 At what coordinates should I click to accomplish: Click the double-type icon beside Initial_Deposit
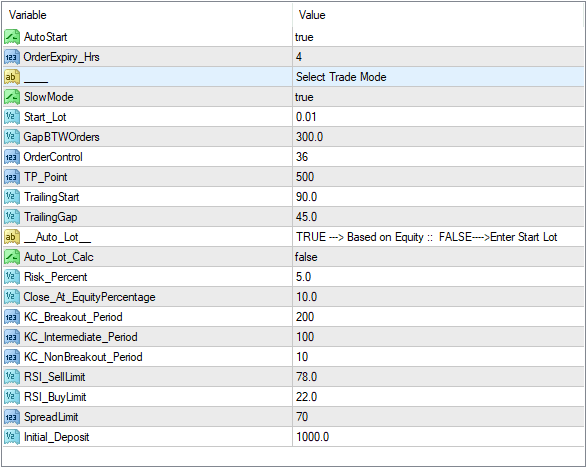coord(12,437)
